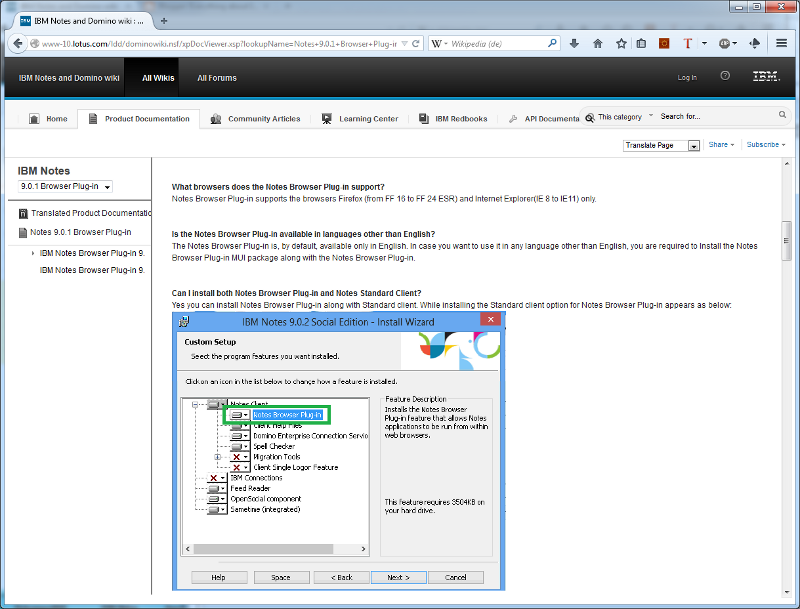This screenshot has width=800, height=609.
Task: Open the Firefox hamburger menu
Action: (781, 44)
